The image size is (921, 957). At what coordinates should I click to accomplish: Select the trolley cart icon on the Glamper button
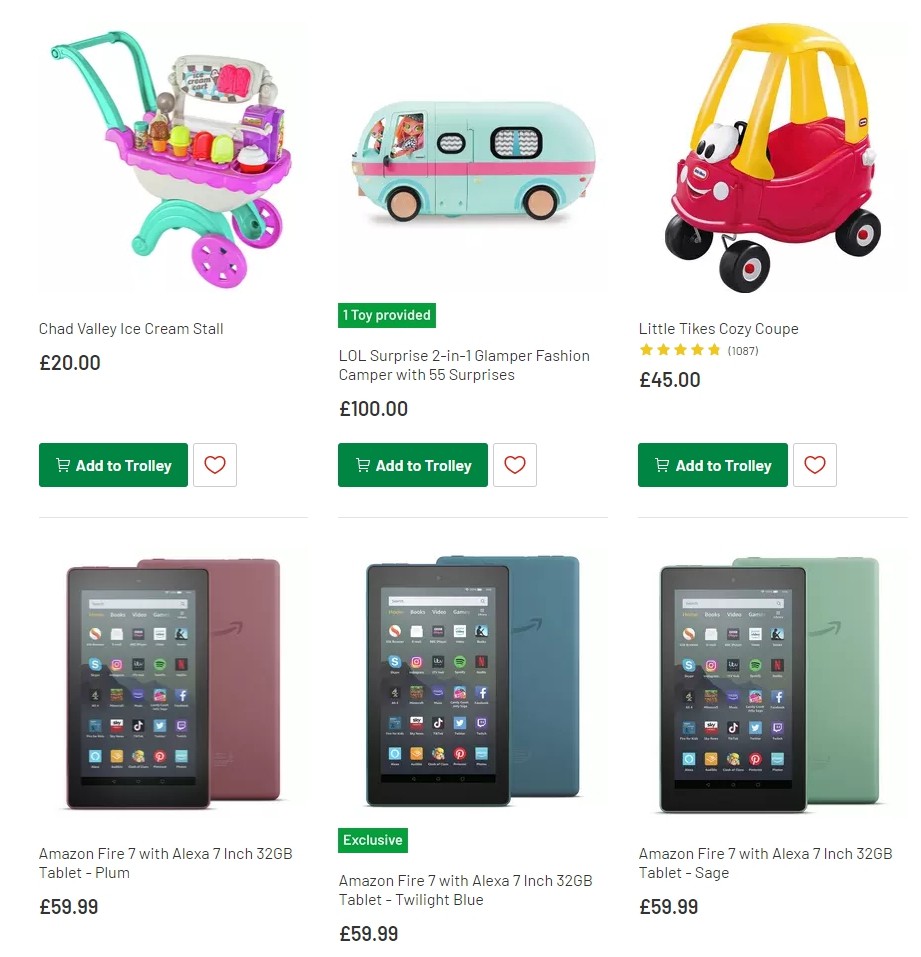(361, 465)
